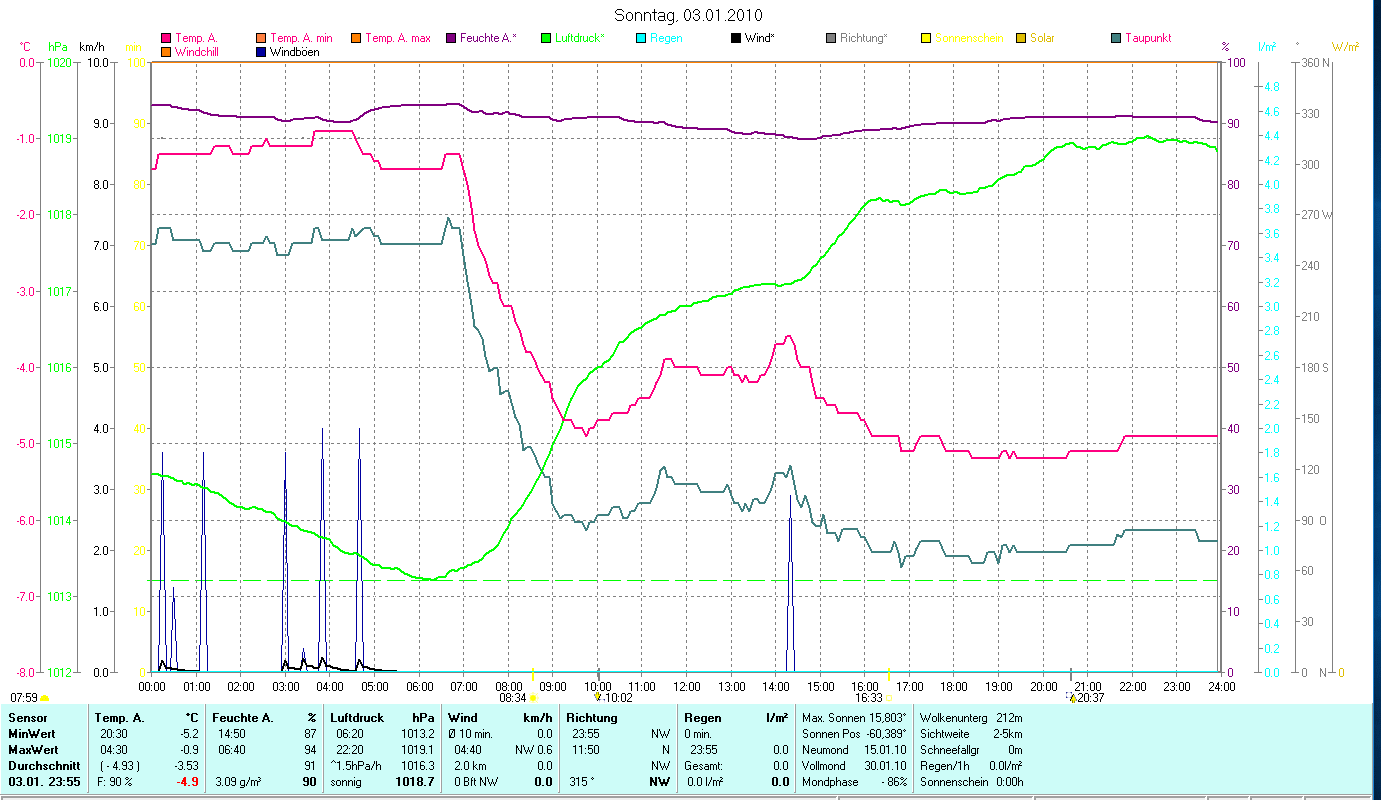The image size is (1381, 800).
Task: Click the cyan Regen legend swatch
Action: pyautogui.click(x=641, y=38)
